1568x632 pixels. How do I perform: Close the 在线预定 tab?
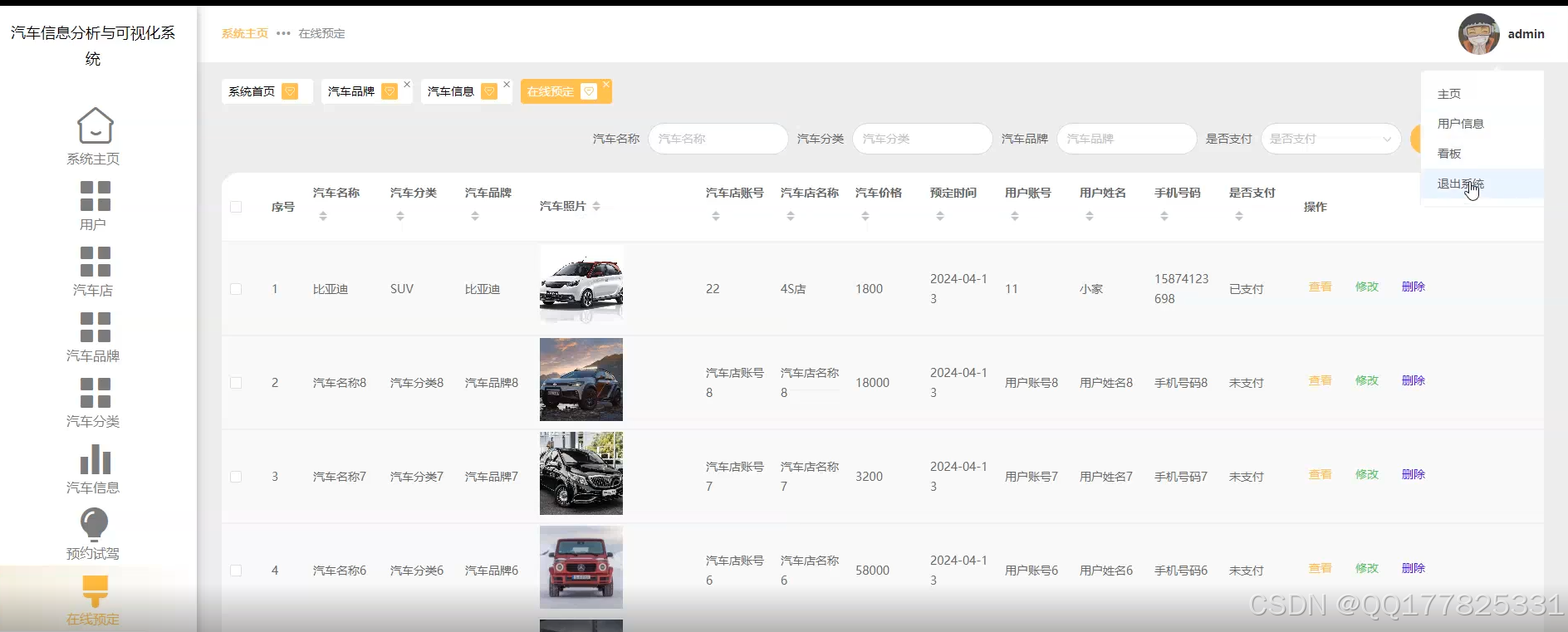tap(606, 84)
